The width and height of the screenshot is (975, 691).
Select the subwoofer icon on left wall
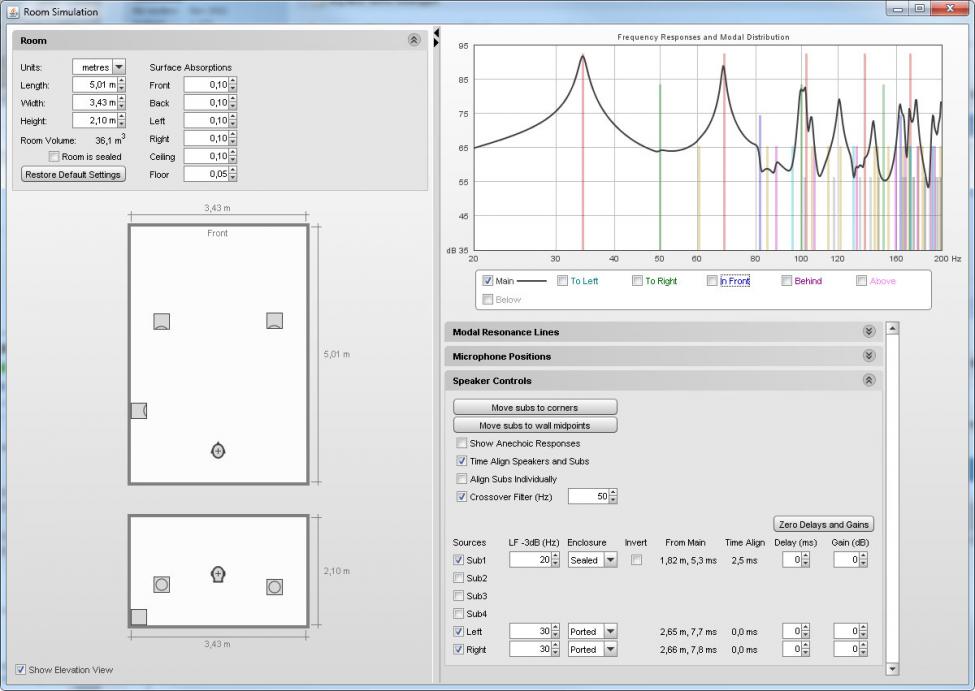(x=138, y=411)
